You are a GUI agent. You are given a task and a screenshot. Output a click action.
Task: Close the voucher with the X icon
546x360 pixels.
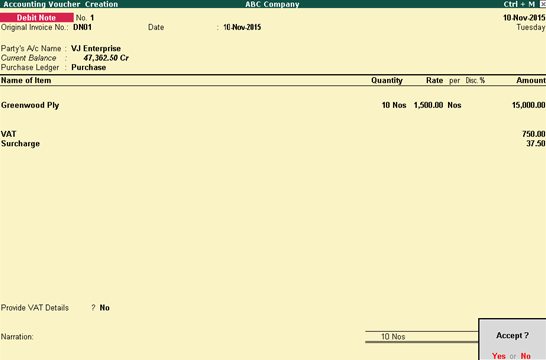(x=543, y=4)
